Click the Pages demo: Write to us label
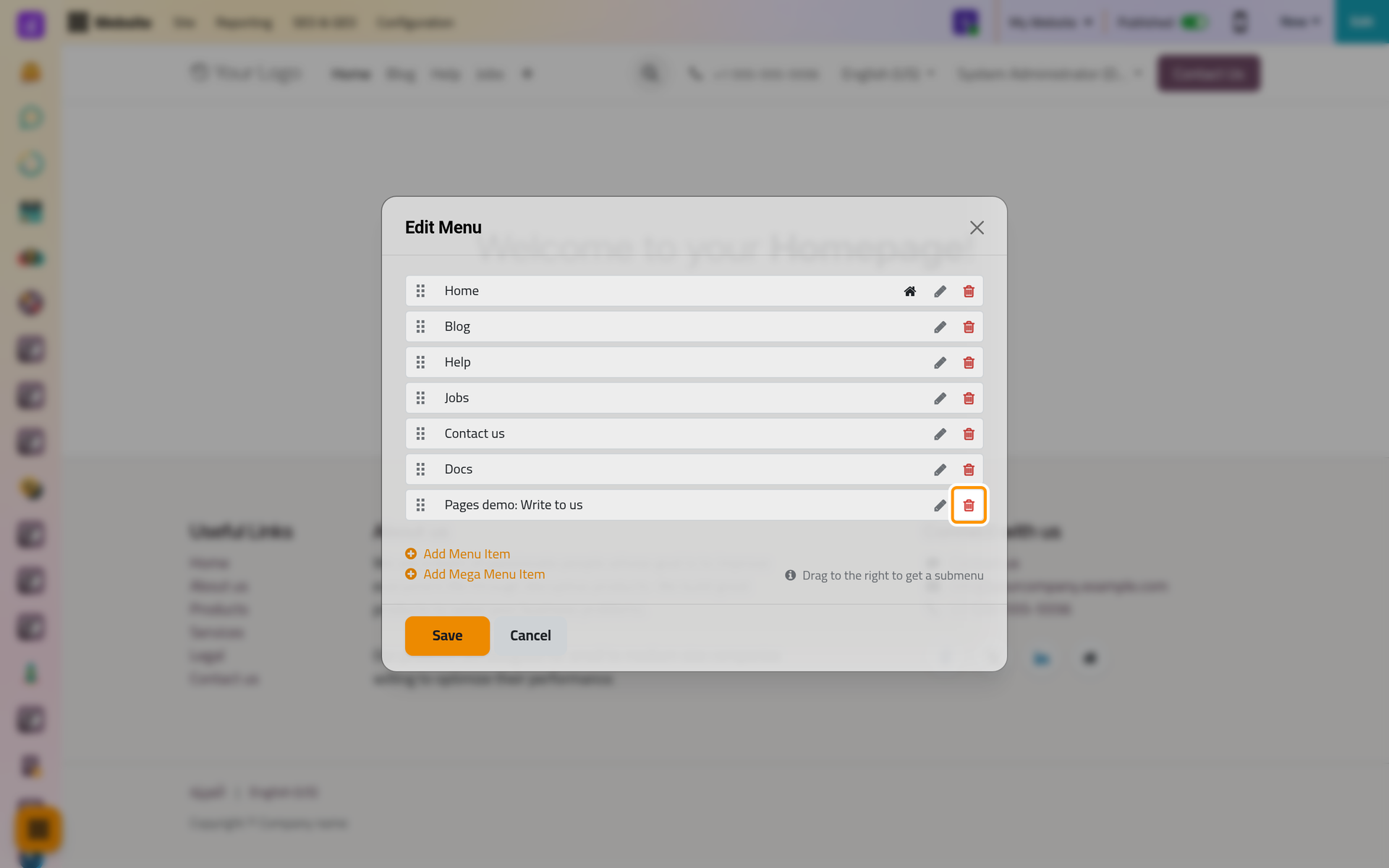This screenshot has height=868, width=1389. click(514, 505)
